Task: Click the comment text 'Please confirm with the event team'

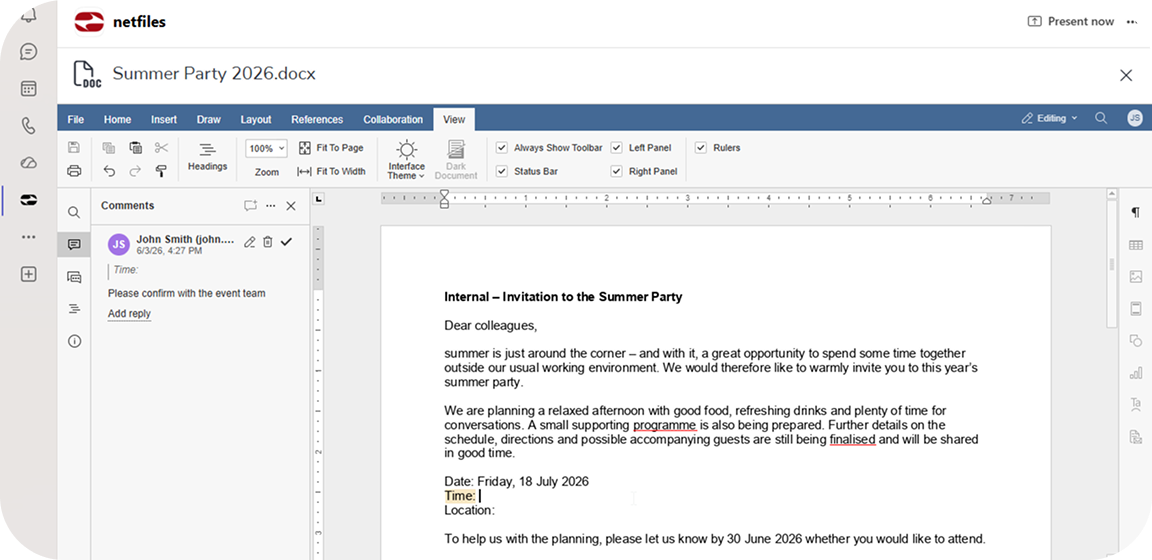Action: click(x=187, y=293)
